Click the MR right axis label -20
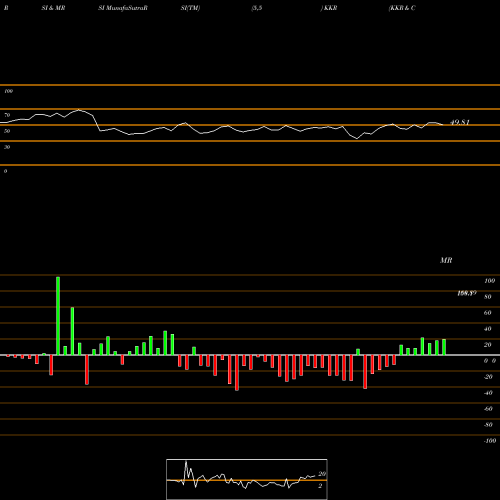 [x=488, y=377]
